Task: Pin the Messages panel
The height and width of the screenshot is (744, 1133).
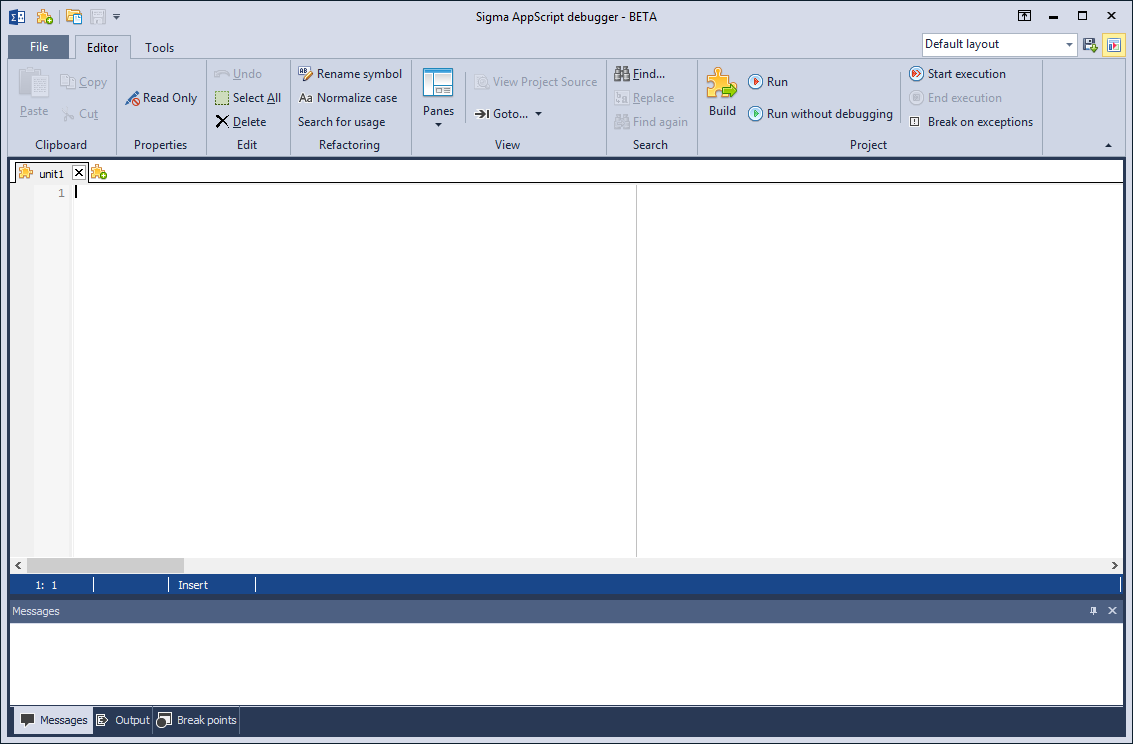Action: pyautogui.click(x=1093, y=611)
